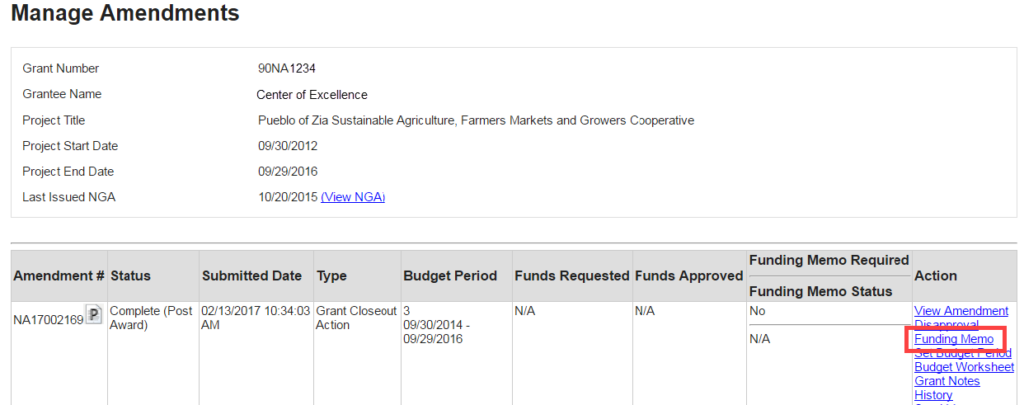Click the Funds Approved column header
This screenshot has height=405, width=1024.
tap(688, 276)
